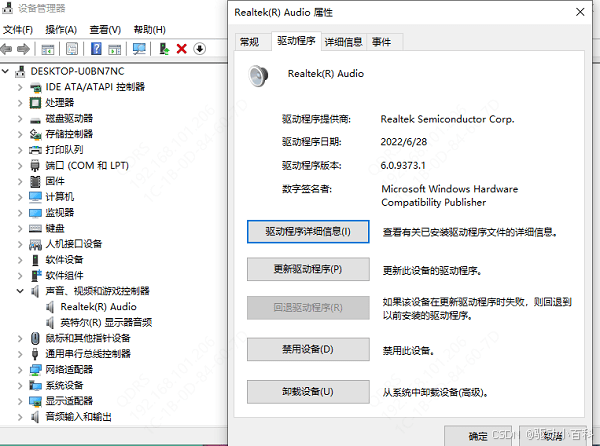Click the print queues (打印队列) icon
The height and width of the screenshot is (446, 600).
35,150
